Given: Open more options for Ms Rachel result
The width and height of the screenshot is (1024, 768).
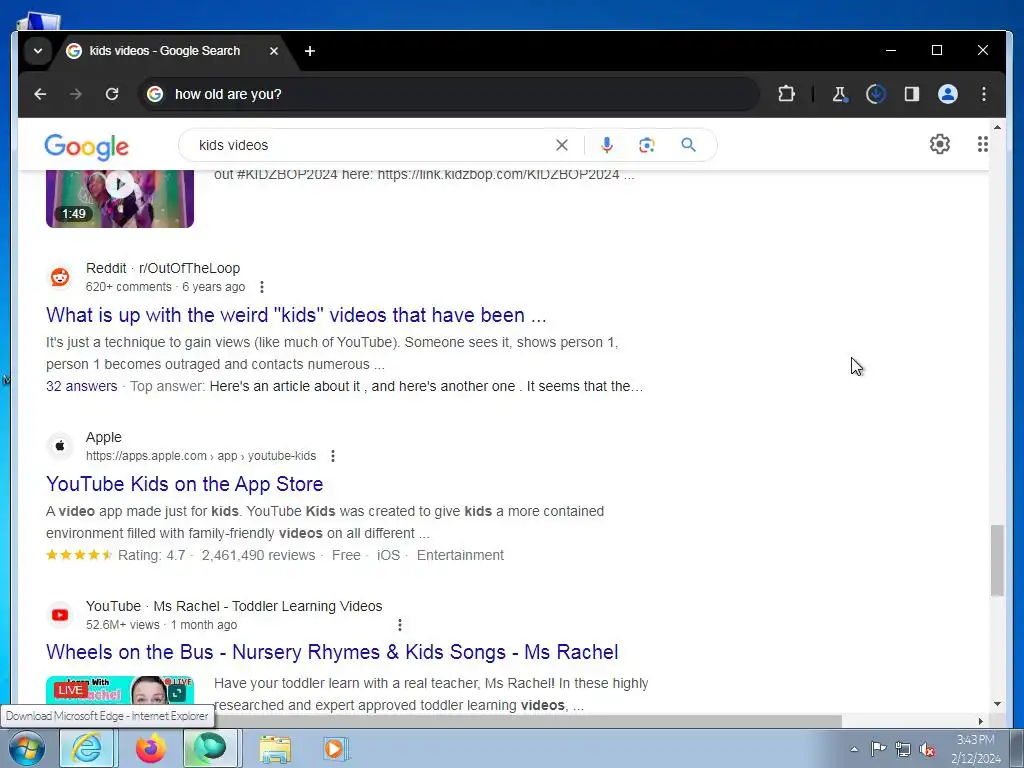Looking at the screenshot, I should pos(400,625).
